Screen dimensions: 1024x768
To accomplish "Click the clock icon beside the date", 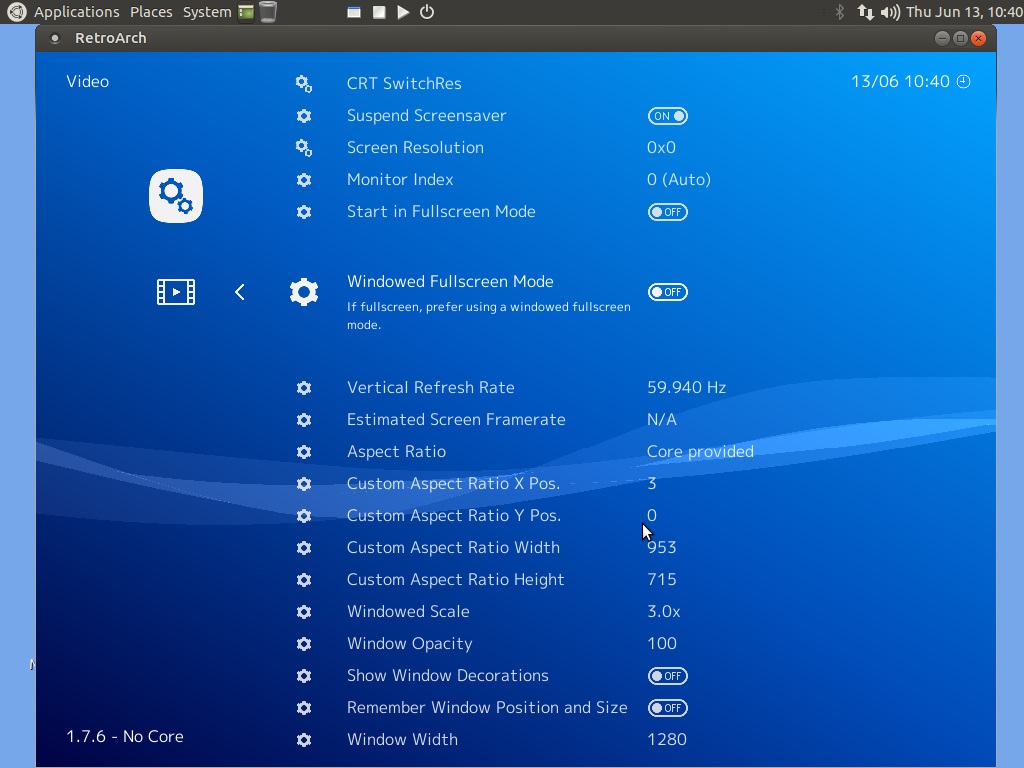I will [x=964, y=82].
